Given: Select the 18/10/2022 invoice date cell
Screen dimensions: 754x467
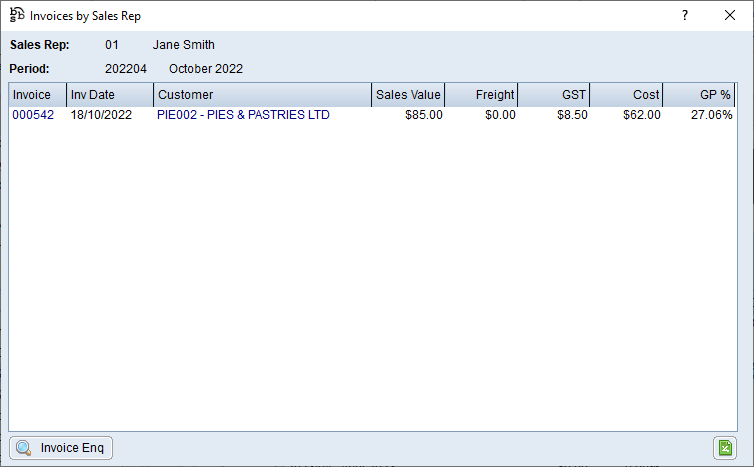Looking at the screenshot, I should click(x=101, y=115).
